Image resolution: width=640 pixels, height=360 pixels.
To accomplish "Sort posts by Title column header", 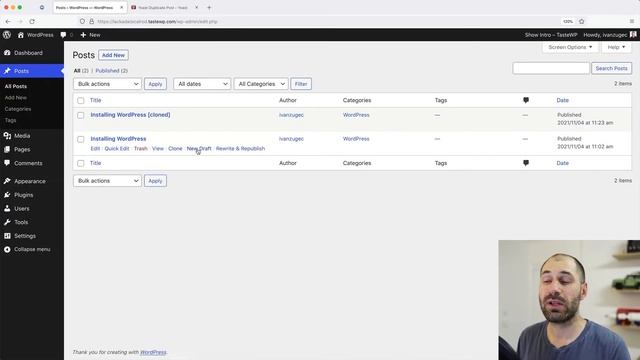I will (x=96, y=100).
